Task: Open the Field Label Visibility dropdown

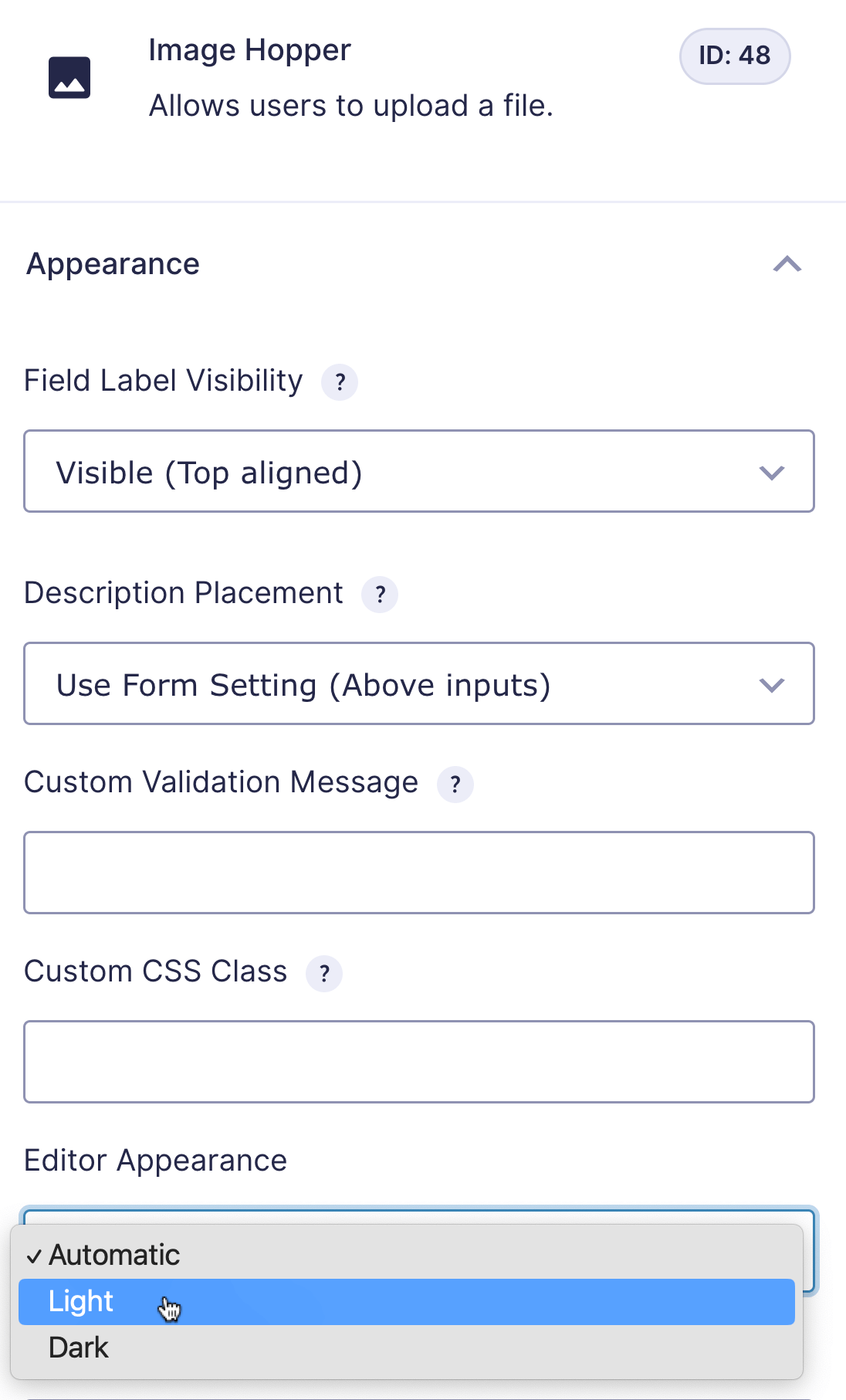Action: click(419, 472)
